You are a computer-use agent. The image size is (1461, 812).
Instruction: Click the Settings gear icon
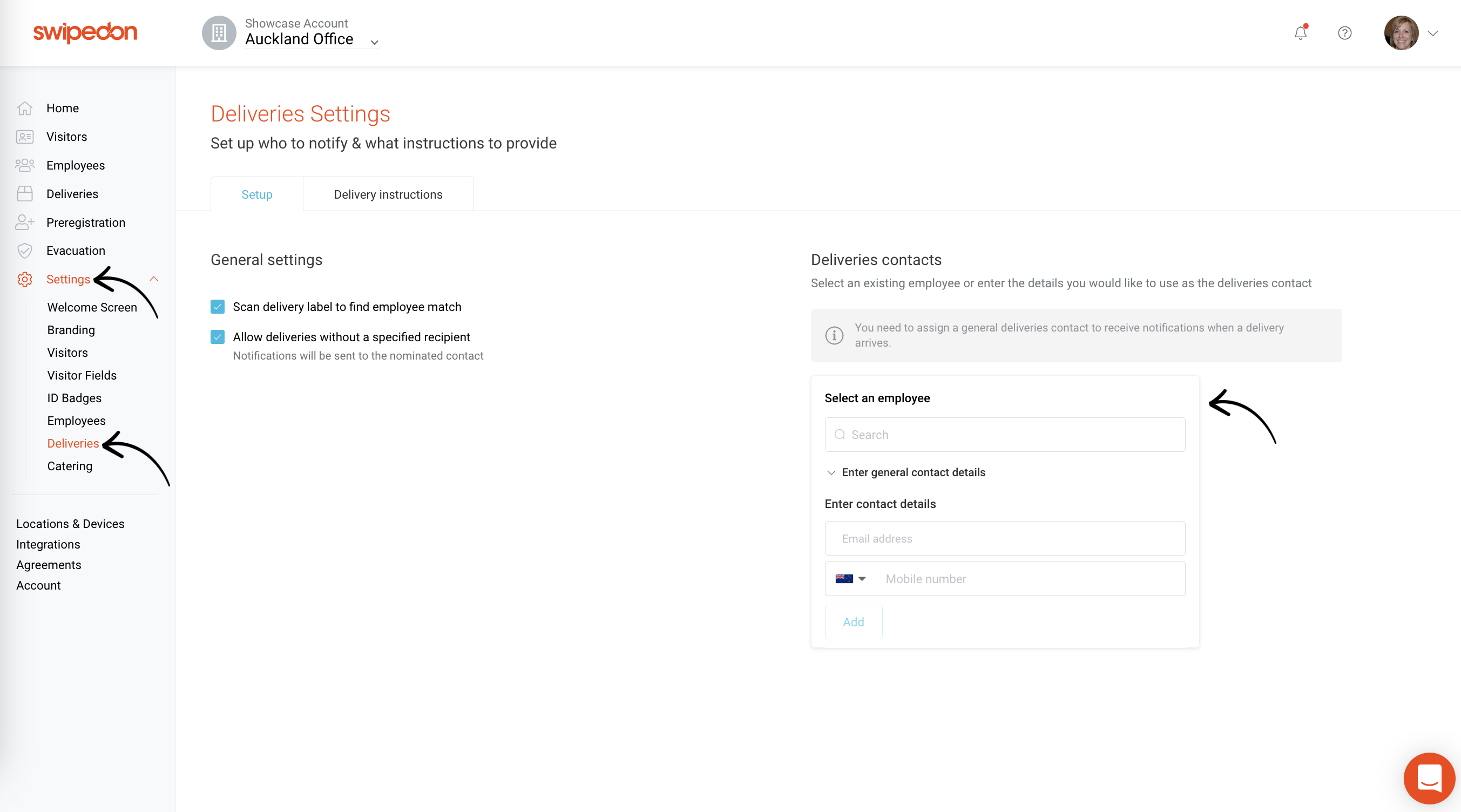(24, 279)
